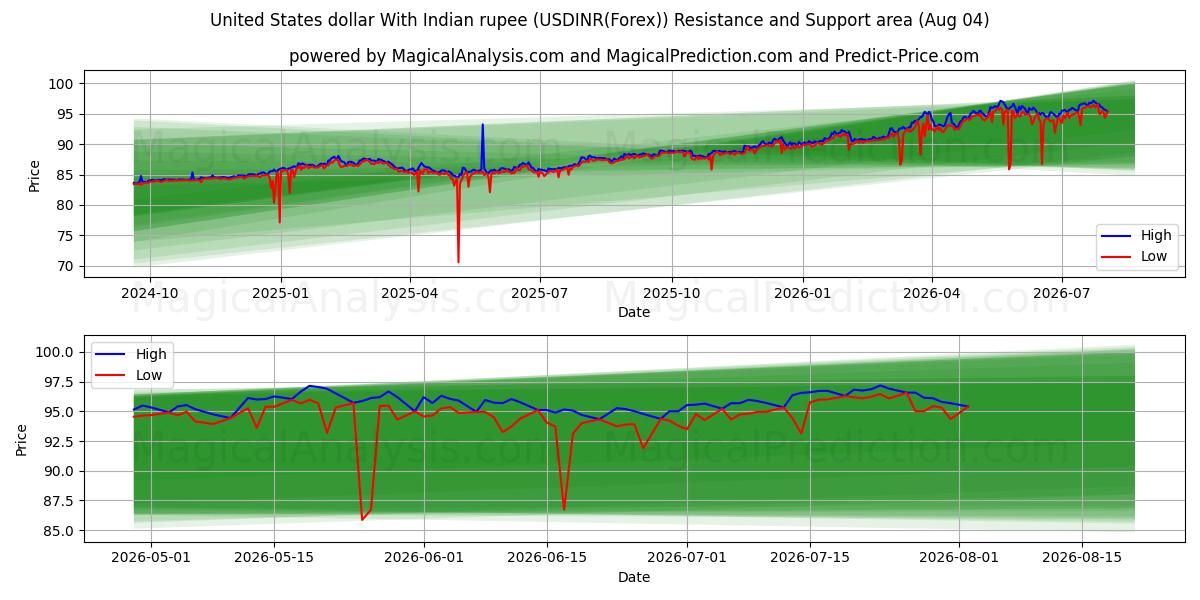
Task: Click the '85.0' price tick on bottom chart
Action: point(59,531)
